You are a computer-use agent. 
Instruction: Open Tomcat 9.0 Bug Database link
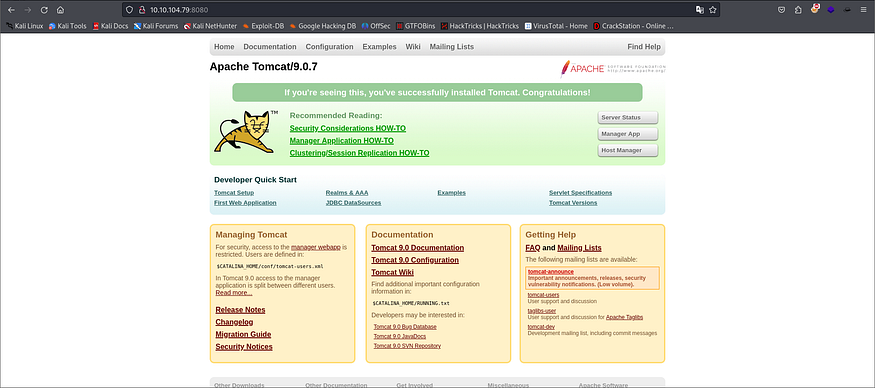point(405,327)
